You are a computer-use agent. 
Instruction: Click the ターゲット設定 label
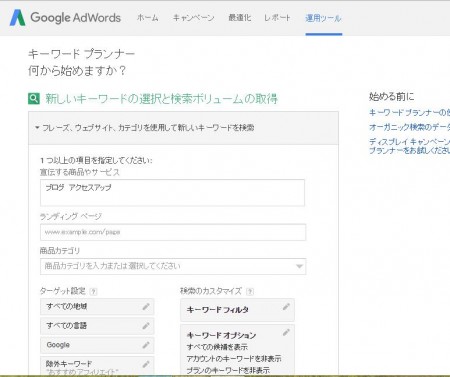(x=63, y=291)
